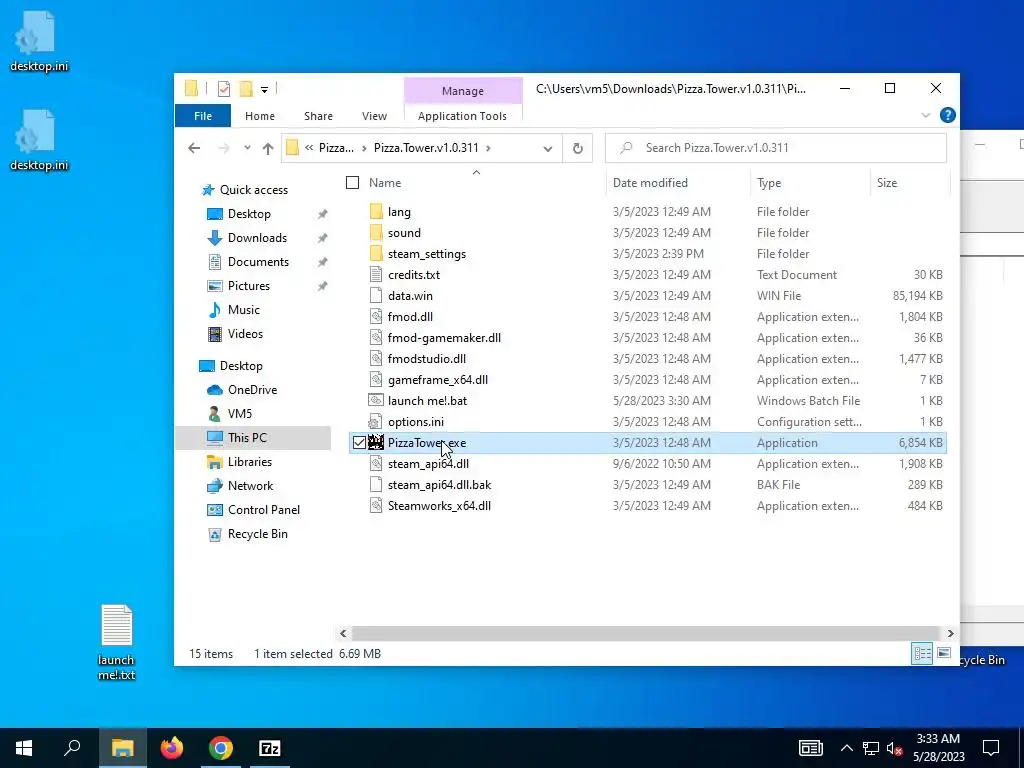This screenshot has height=768, width=1024.
Task: Open Videos in navigation pane
Action: (x=245, y=334)
